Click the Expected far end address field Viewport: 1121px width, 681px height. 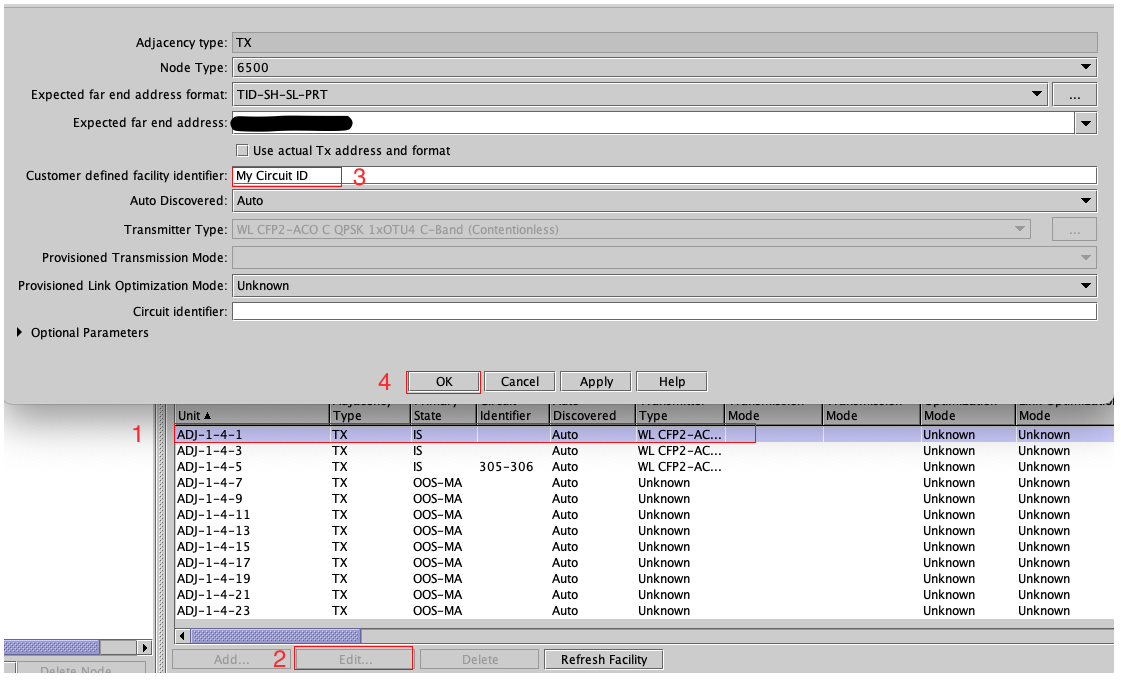click(653, 123)
